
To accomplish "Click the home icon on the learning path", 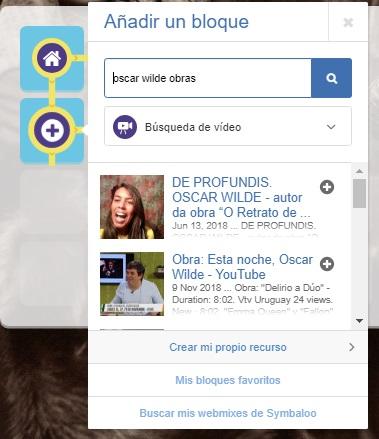I will click(52, 58).
